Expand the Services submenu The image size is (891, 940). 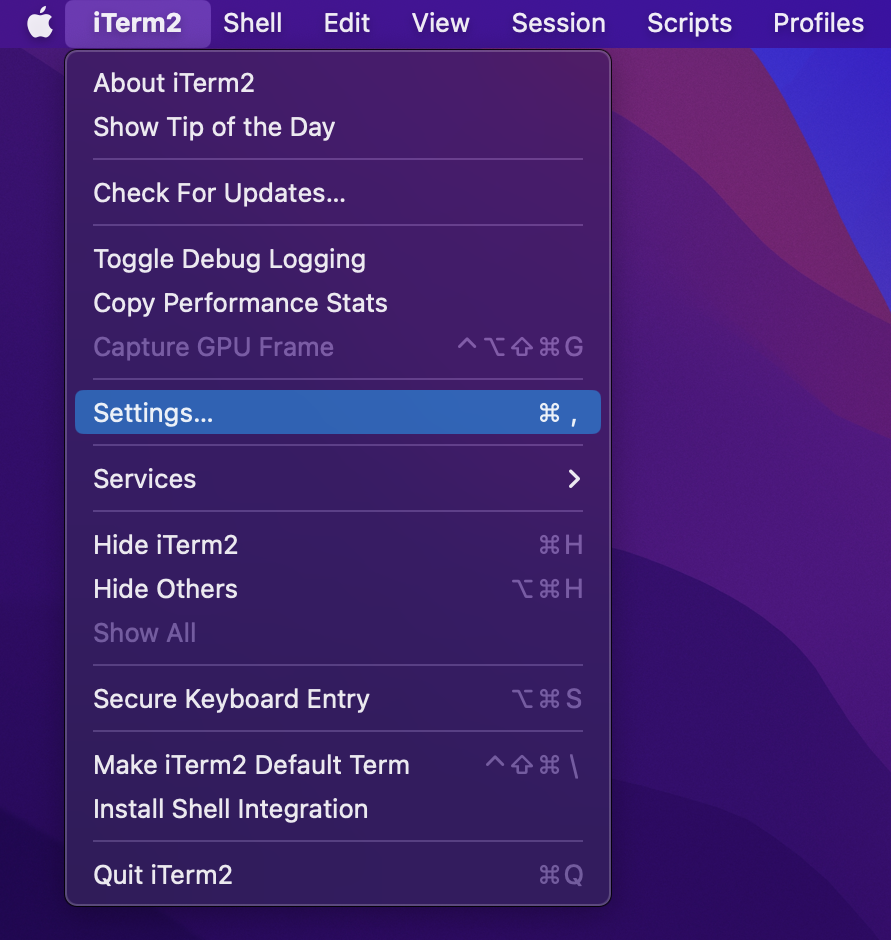(x=338, y=478)
